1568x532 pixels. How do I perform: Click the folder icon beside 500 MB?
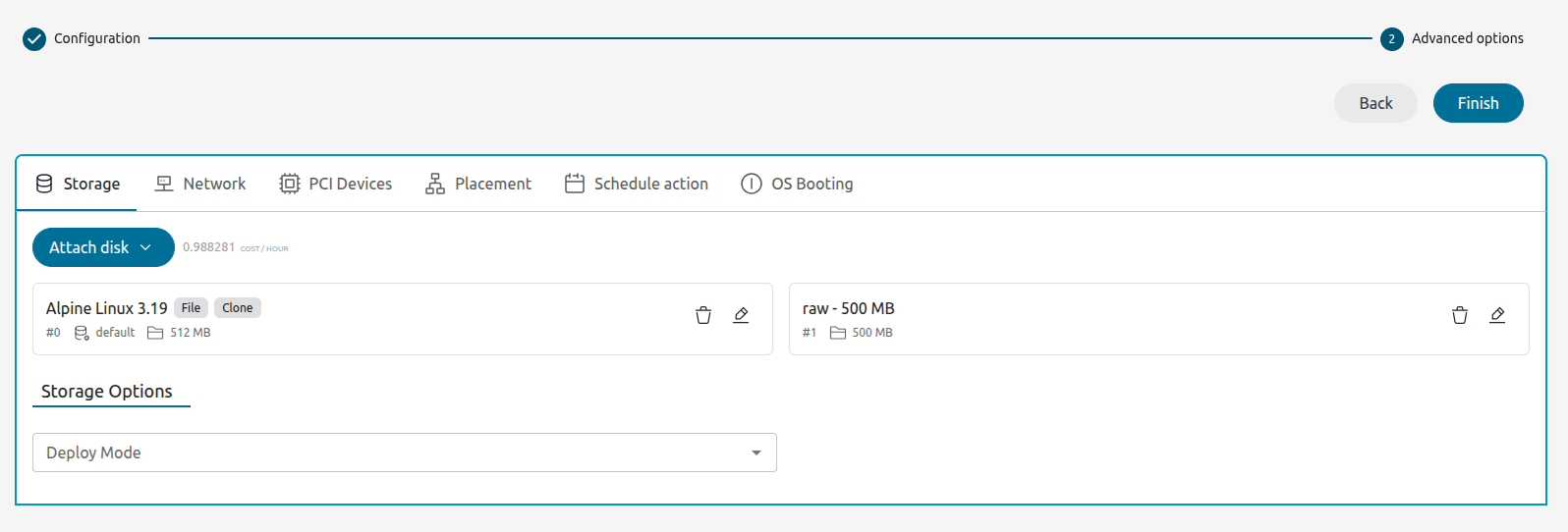(838, 333)
